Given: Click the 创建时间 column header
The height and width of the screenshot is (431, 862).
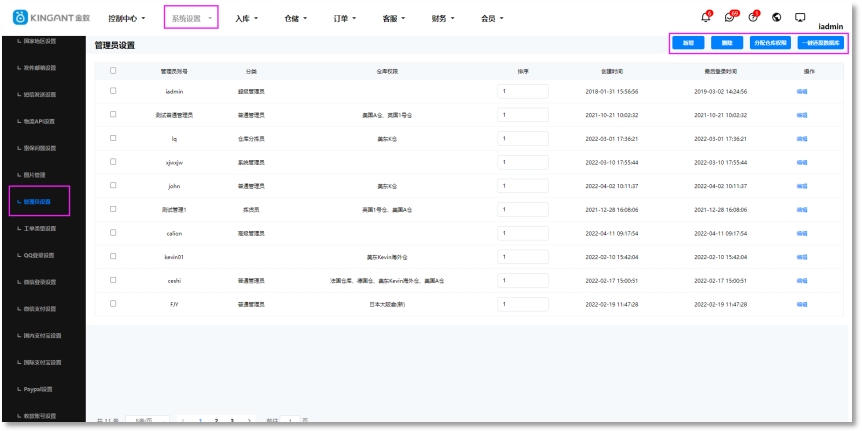Looking at the screenshot, I should [612, 72].
